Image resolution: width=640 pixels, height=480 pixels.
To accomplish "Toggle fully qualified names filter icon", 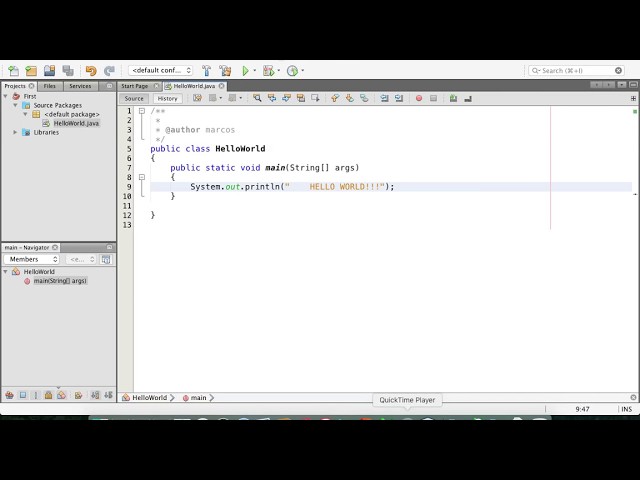I will [x=78, y=395].
